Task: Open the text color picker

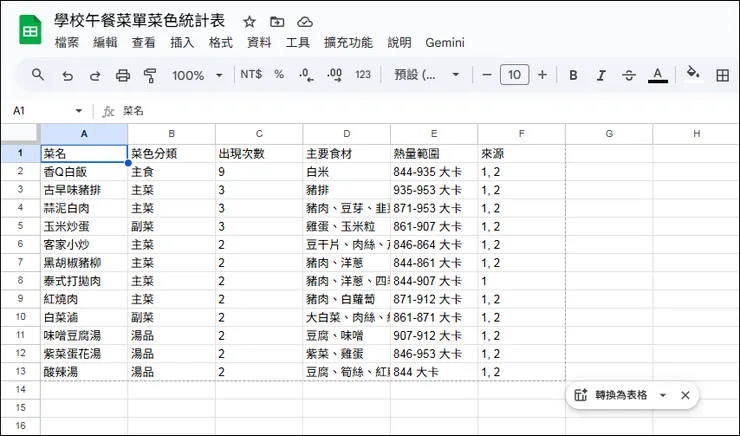Action: click(x=657, y=75)
